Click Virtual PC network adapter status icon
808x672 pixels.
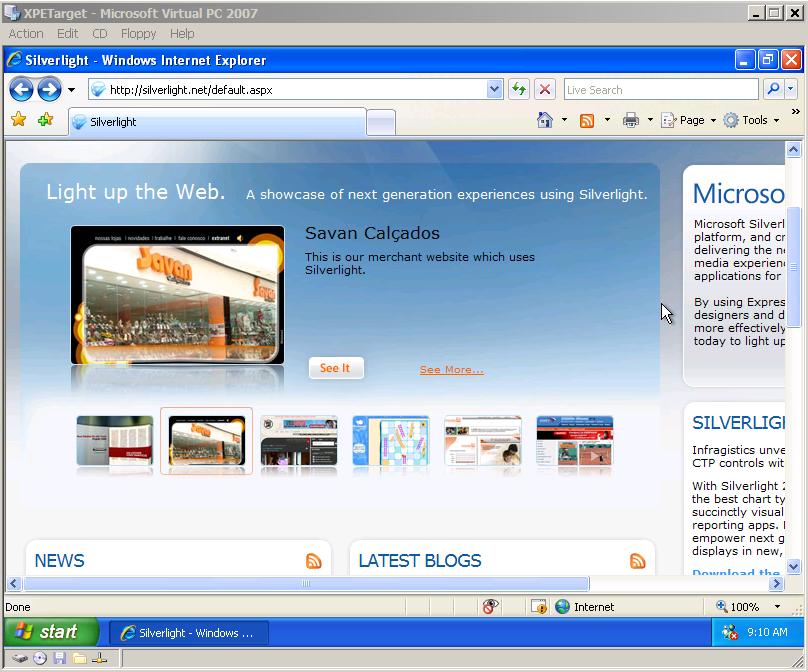tap(99, 658)
